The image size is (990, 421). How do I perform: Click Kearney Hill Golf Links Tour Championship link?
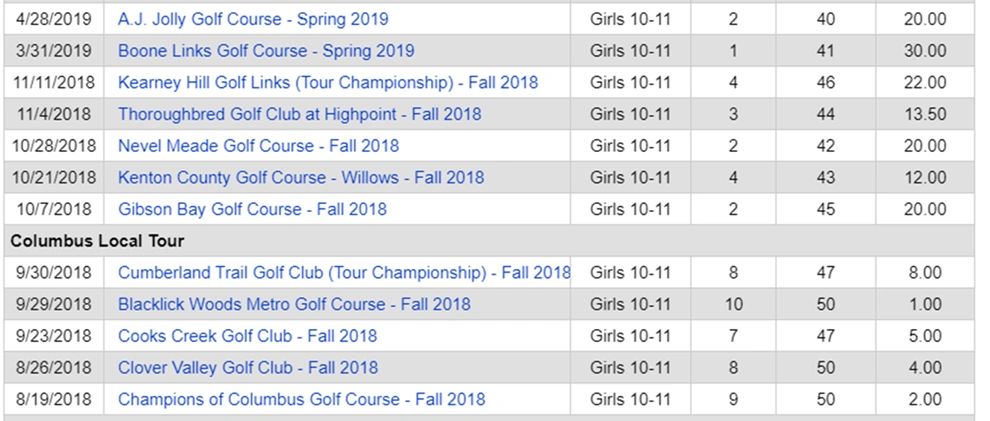(x=328, y=83)
